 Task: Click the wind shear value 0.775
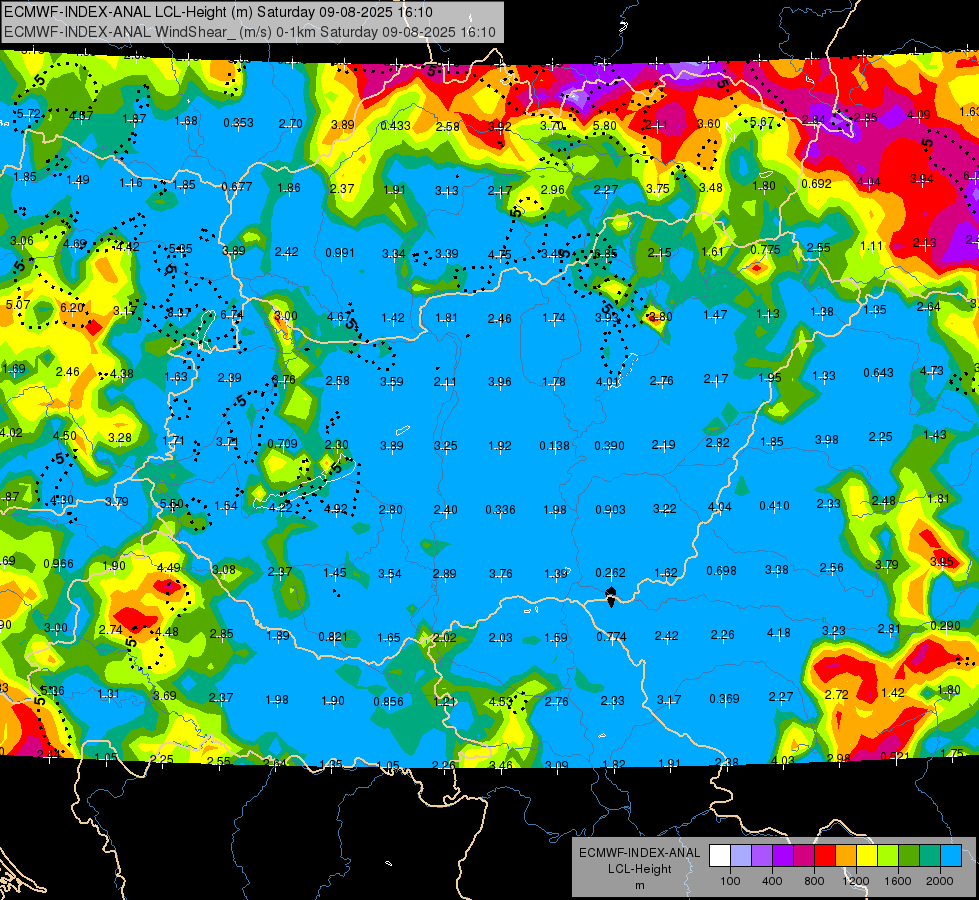point(765,249)
